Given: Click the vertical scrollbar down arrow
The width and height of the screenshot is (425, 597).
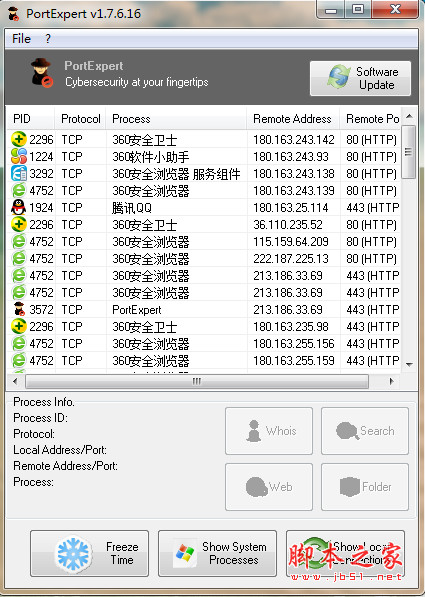Looking at the screenshot, I should (x=409, y=364).
